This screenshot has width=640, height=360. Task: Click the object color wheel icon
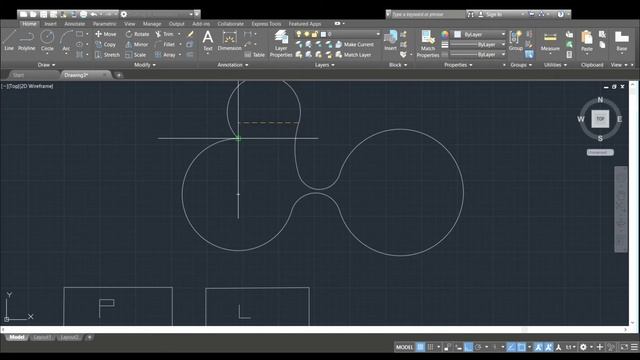point(445,34)
